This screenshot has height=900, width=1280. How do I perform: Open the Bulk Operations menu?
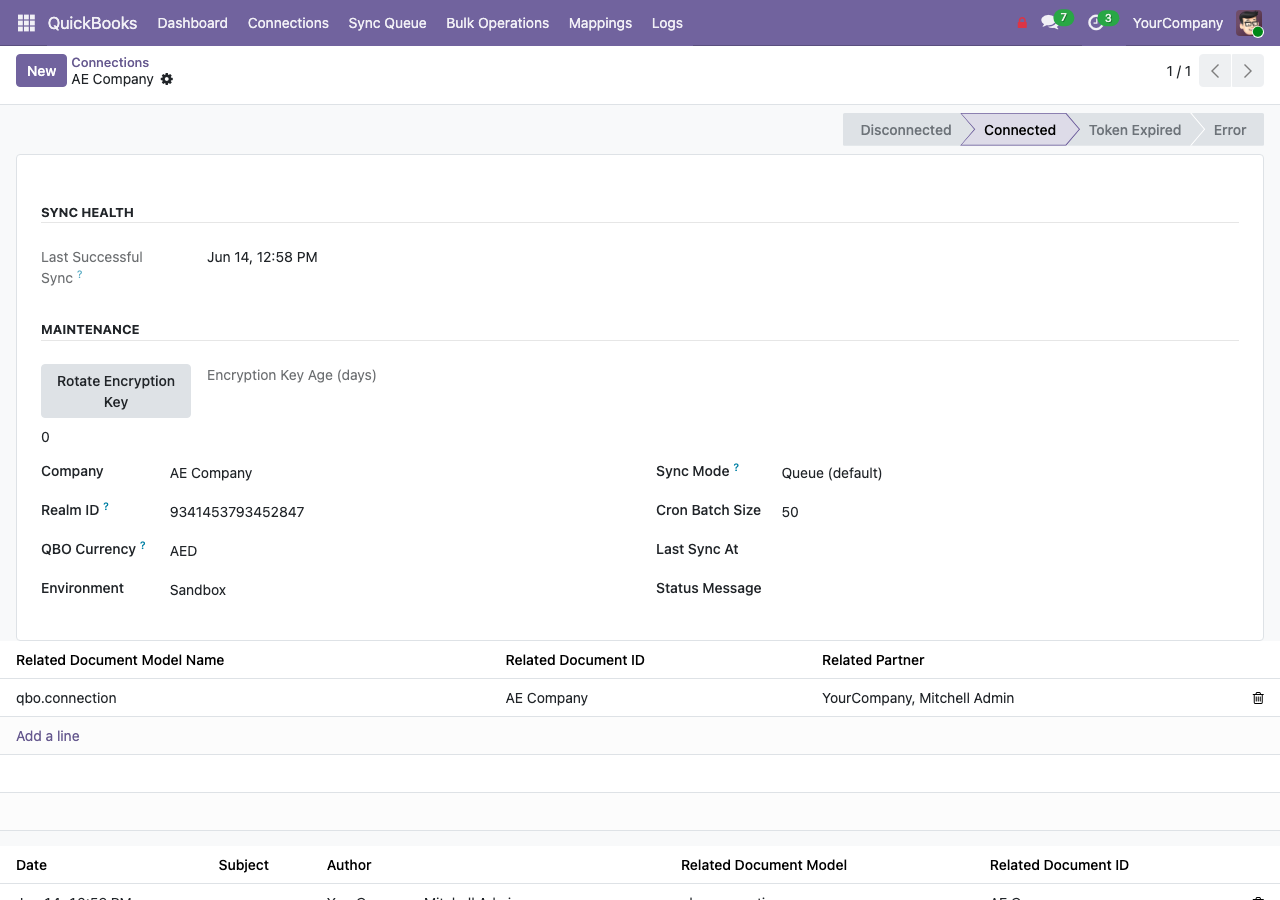pos(497,23)
